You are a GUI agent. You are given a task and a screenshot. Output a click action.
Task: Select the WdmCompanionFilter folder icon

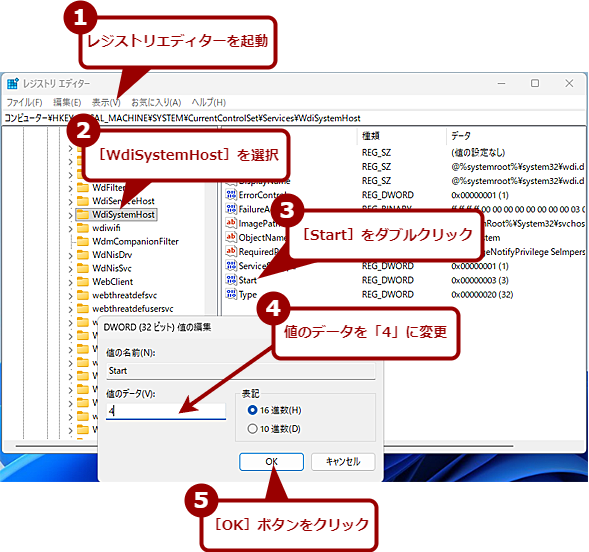point(83,241)
